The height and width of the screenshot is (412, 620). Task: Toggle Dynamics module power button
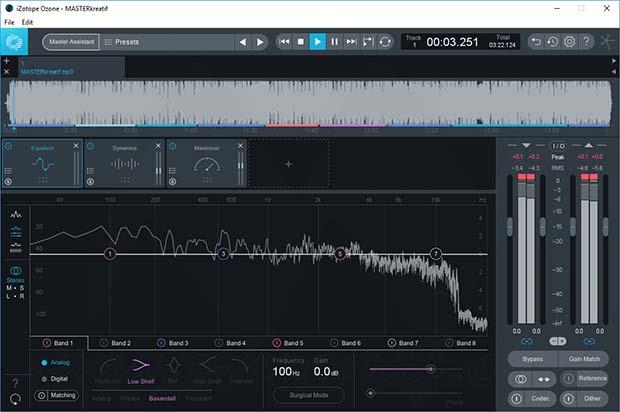[91, 147]
